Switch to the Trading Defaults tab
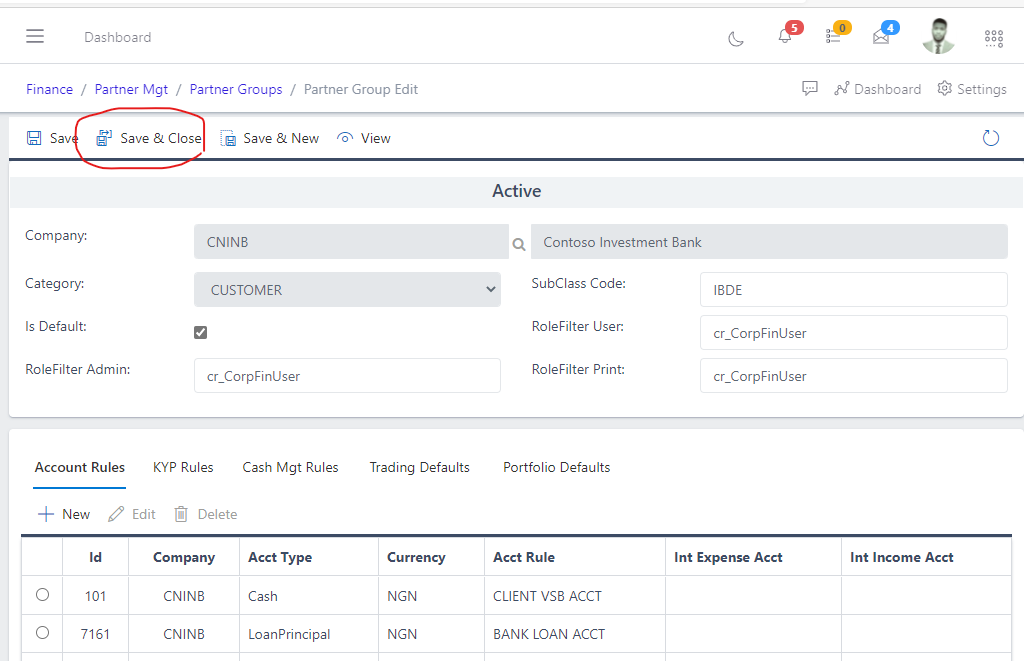1024x661 pixels. [419, 467]
